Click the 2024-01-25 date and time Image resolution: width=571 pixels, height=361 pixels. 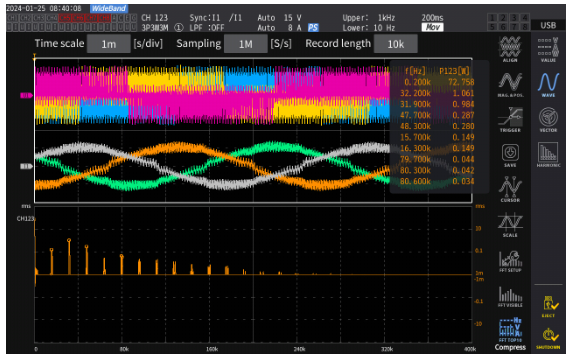click(44, 8)
